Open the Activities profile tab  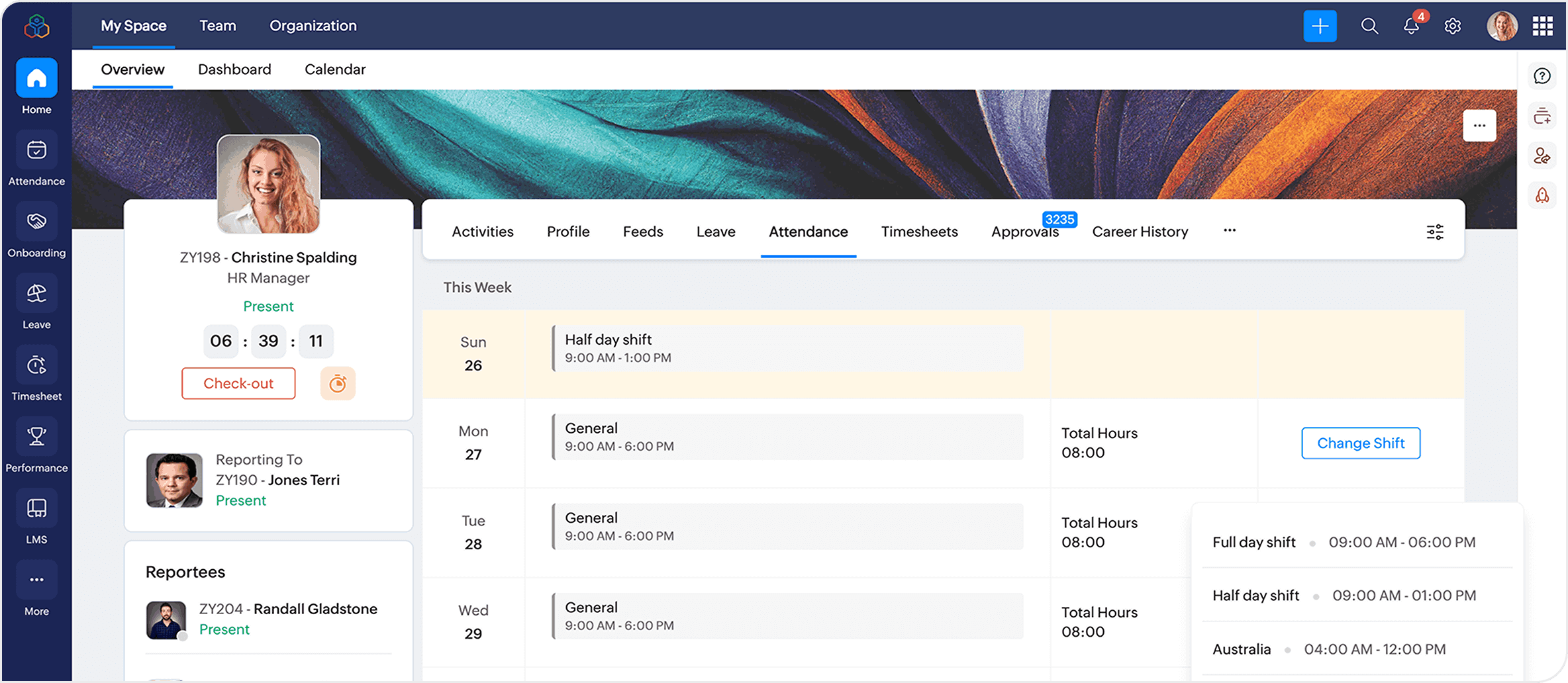coord(483,232)
